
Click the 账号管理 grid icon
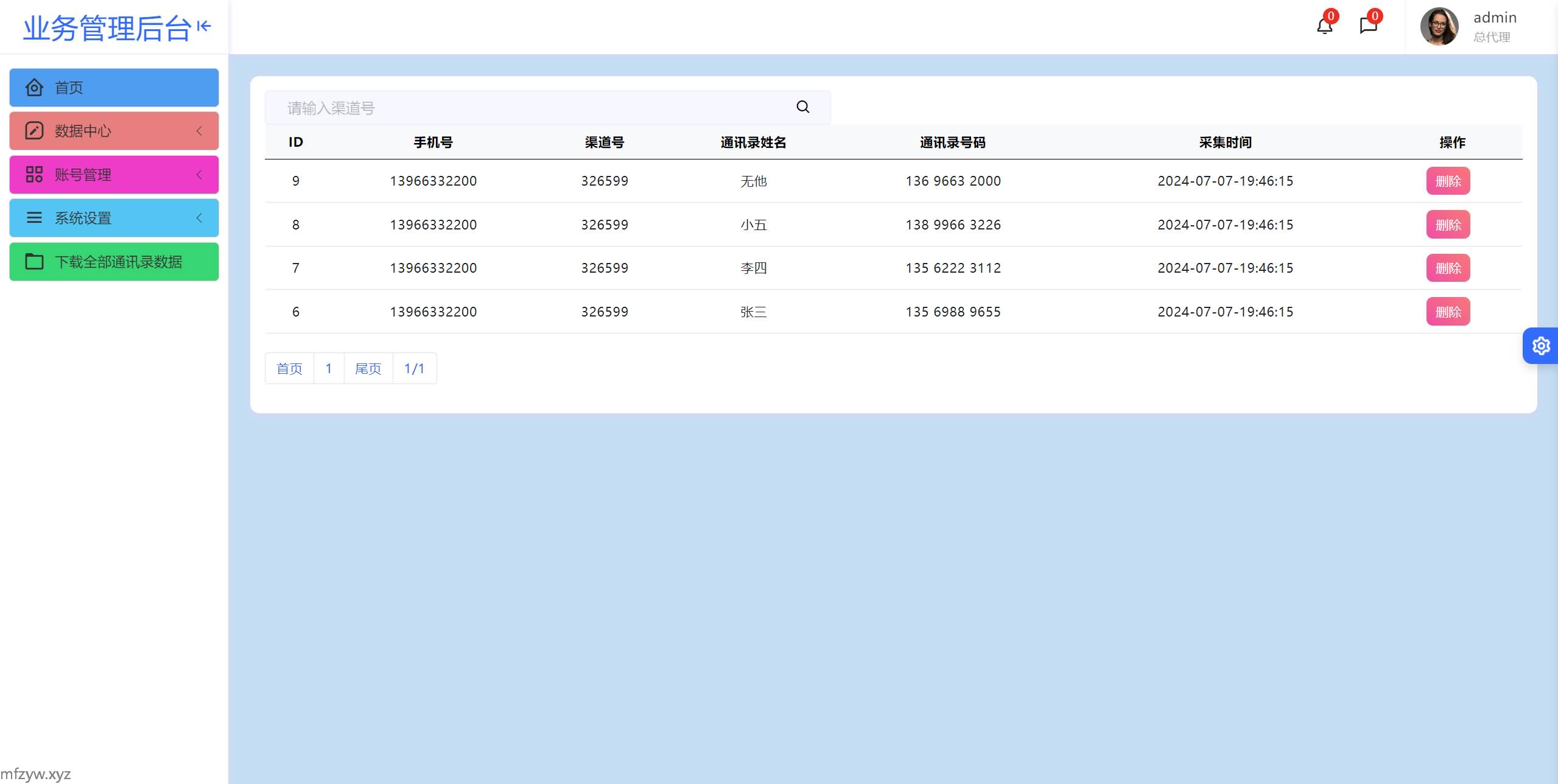tap(34, 175)
